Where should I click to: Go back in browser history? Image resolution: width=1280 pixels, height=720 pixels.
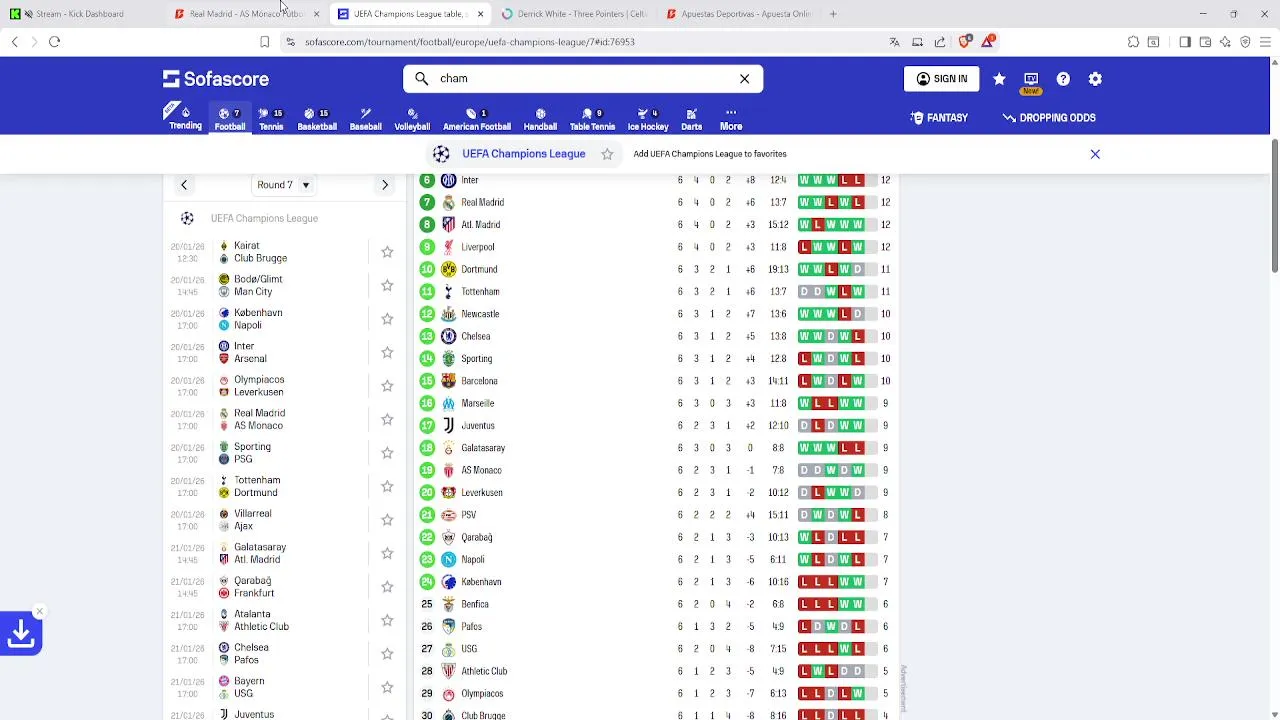(14, 42)
